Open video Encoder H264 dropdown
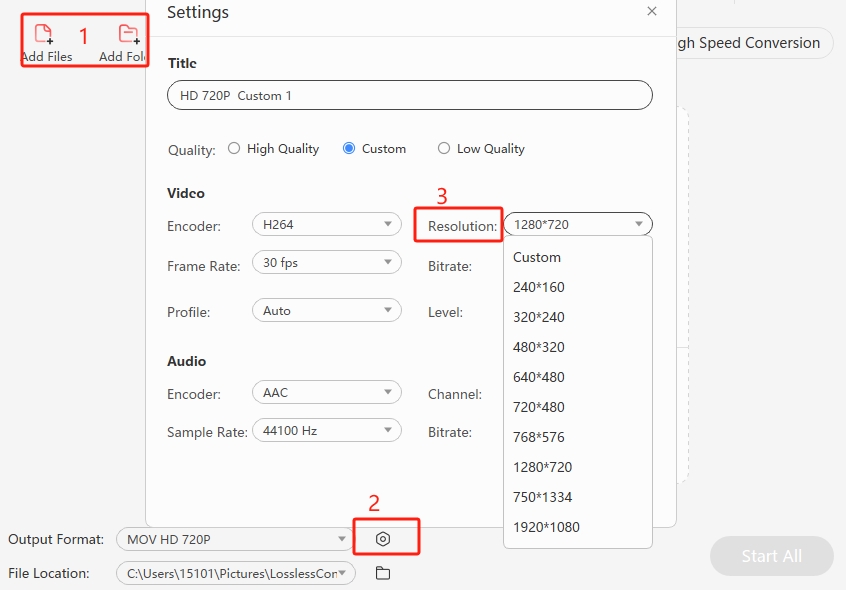 [x=326, y=225]
